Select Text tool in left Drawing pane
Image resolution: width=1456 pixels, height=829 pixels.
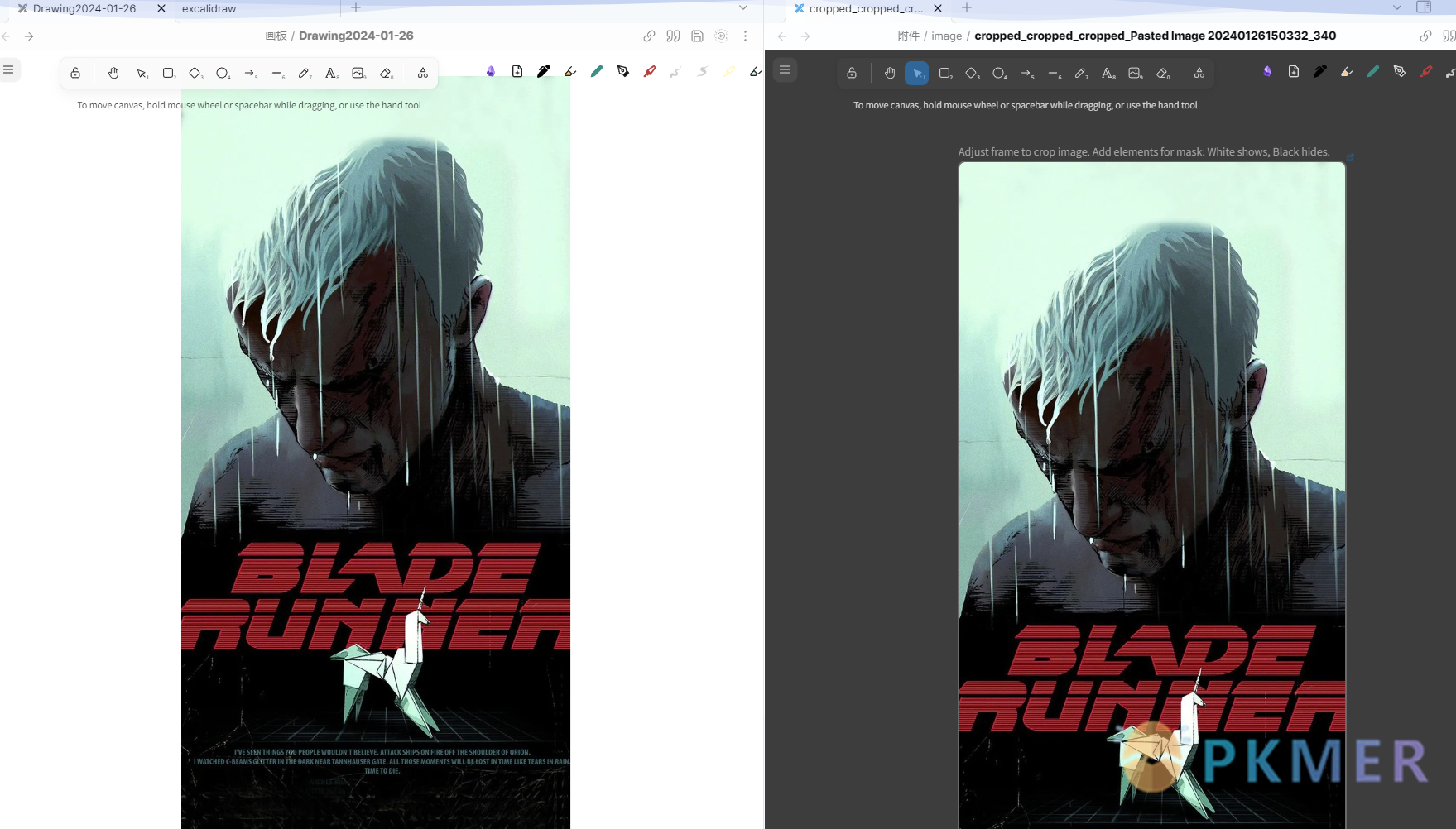point(331,73)
